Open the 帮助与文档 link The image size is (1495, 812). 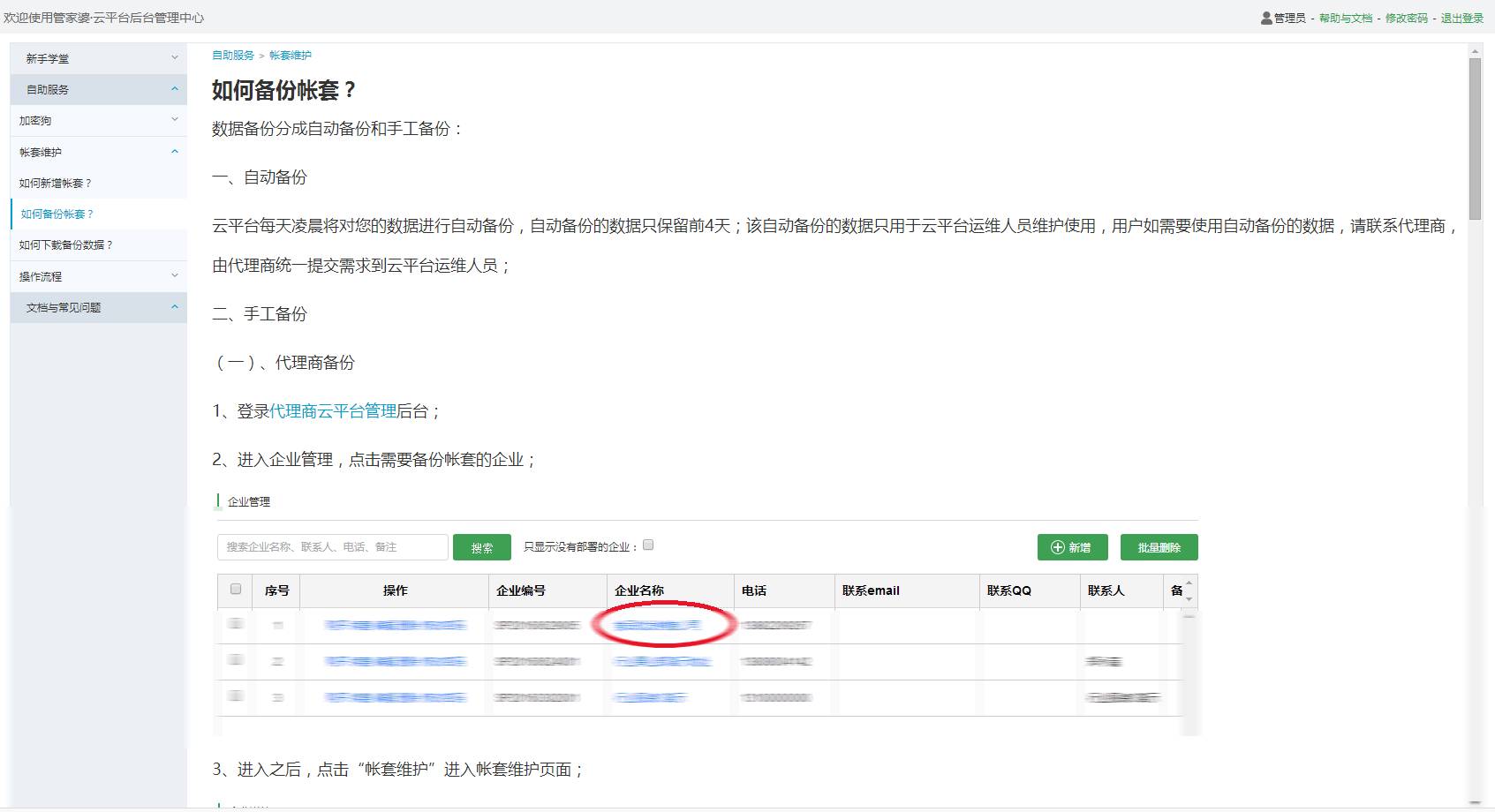click(x=1346, y=18)
